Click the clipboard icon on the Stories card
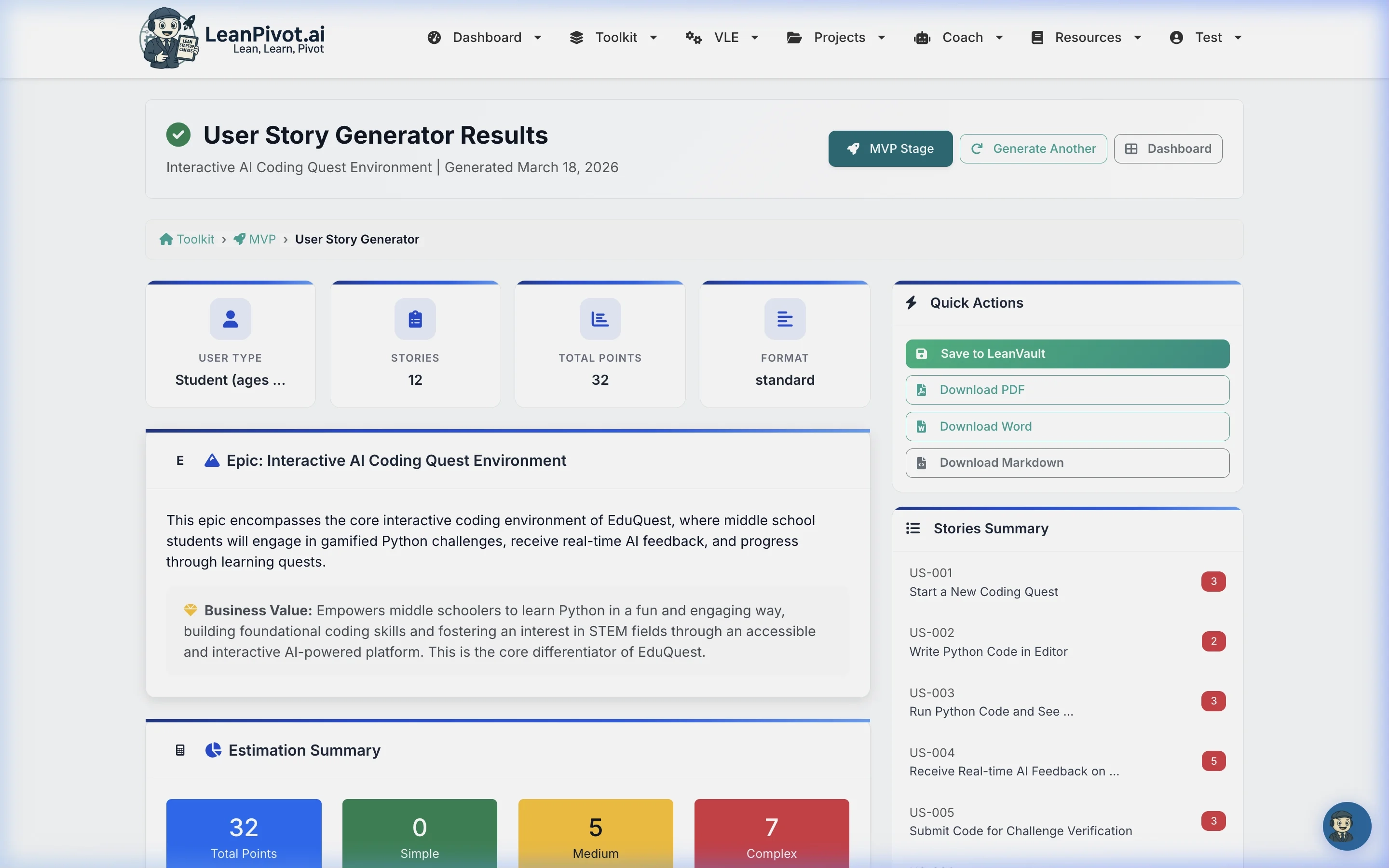1389x868 pixels. tap(414, 319)
